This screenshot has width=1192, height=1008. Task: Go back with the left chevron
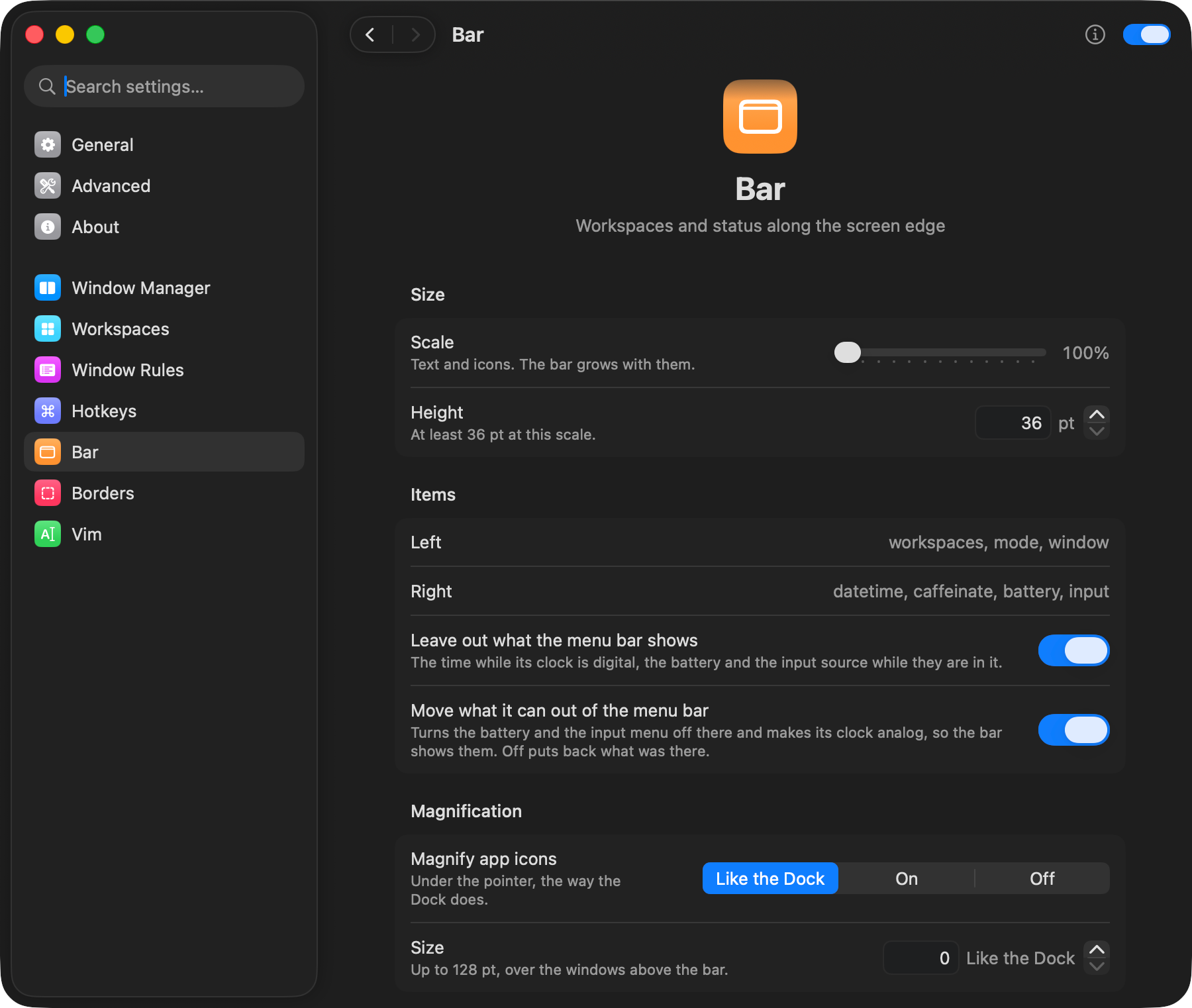371,34
